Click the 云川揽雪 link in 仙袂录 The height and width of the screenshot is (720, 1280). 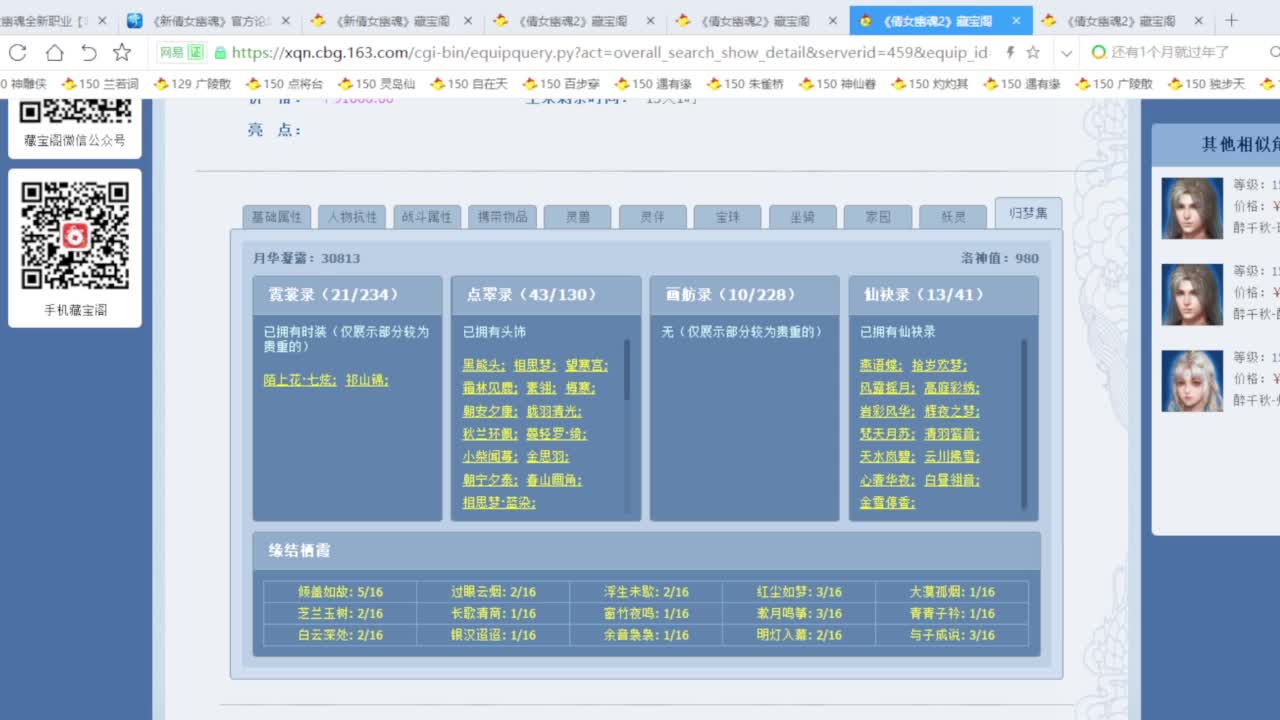click(x=951, y=457)
